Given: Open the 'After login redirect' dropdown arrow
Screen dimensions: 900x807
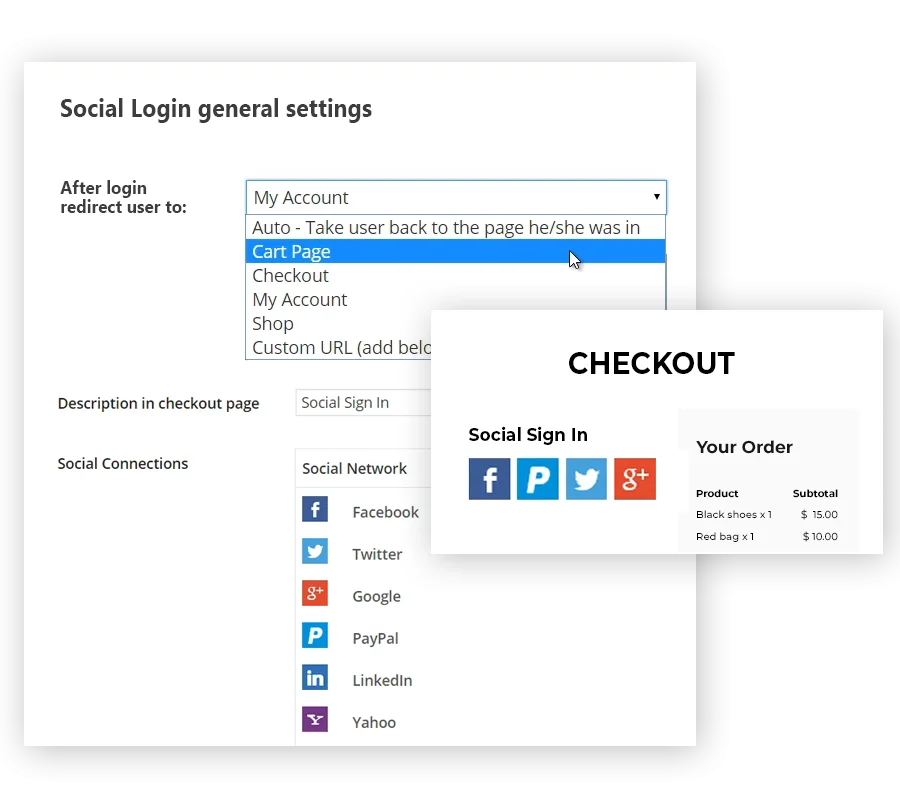Looking at the screenshot, I should pyautogui.click(x=657, y=197).
